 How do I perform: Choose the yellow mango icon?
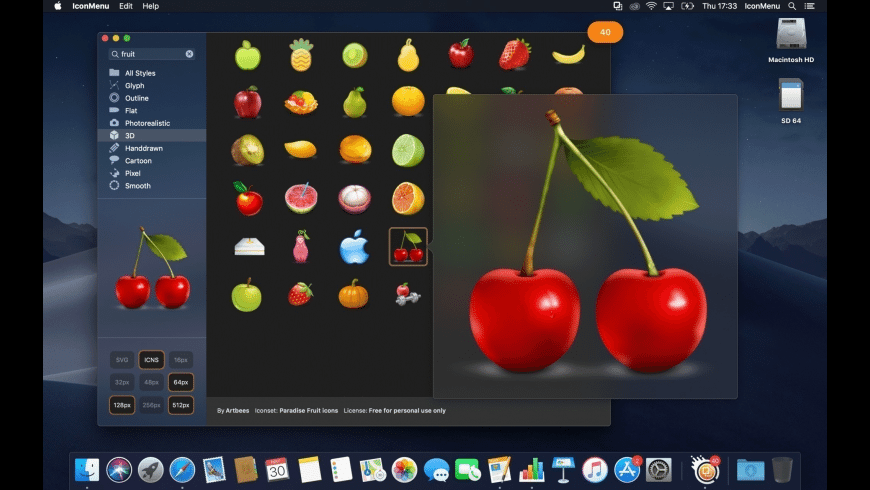[x=300, y=149]
